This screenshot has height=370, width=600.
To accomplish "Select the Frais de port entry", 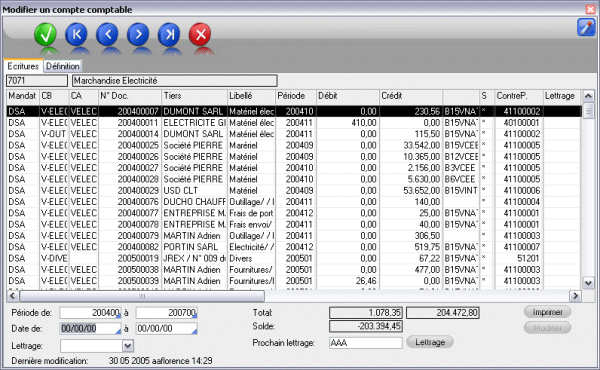I will pos(293,213).
